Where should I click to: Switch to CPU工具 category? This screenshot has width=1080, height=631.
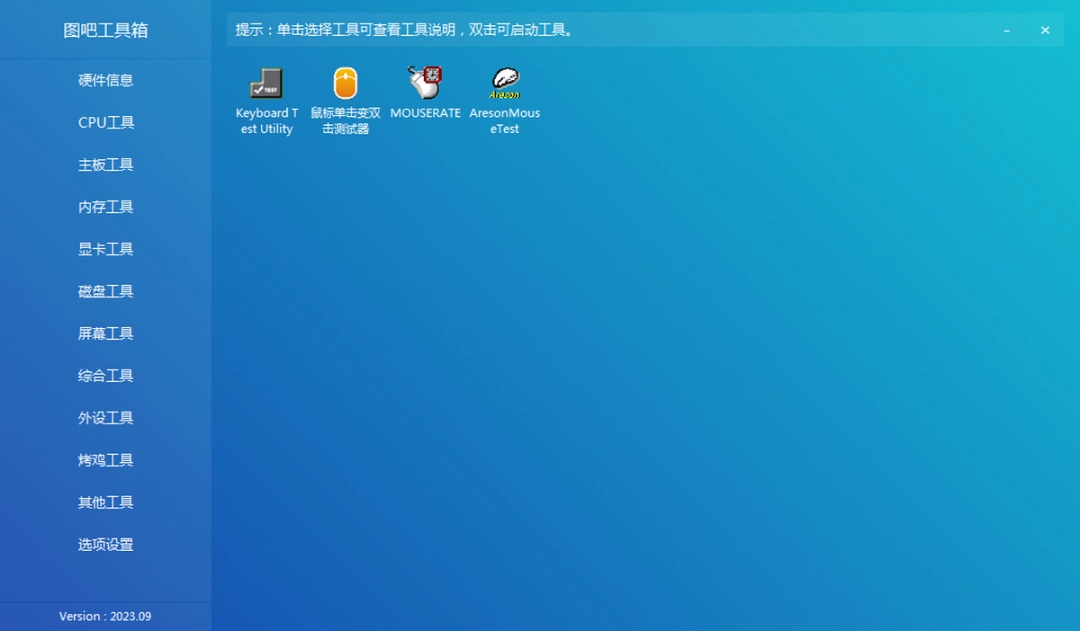pos(105,122)
